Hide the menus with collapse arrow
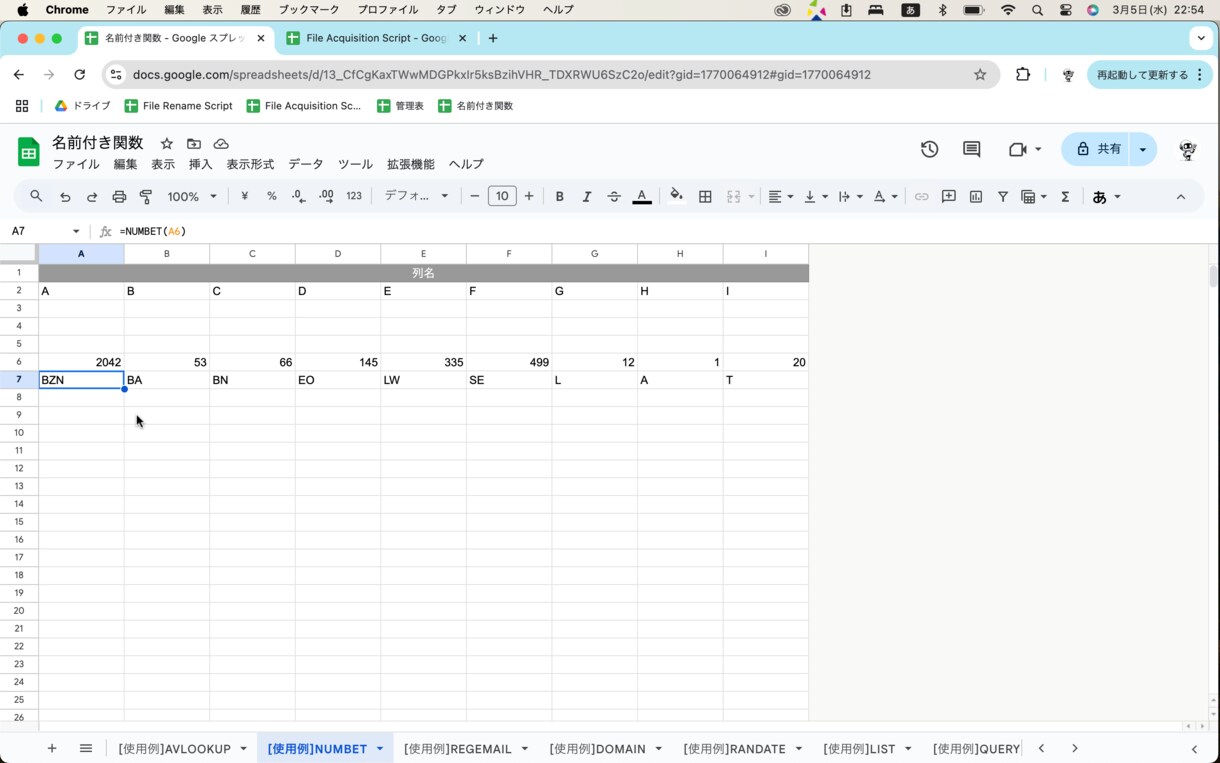Viewport: 1220px width, 763px height. coord(1181,197)
